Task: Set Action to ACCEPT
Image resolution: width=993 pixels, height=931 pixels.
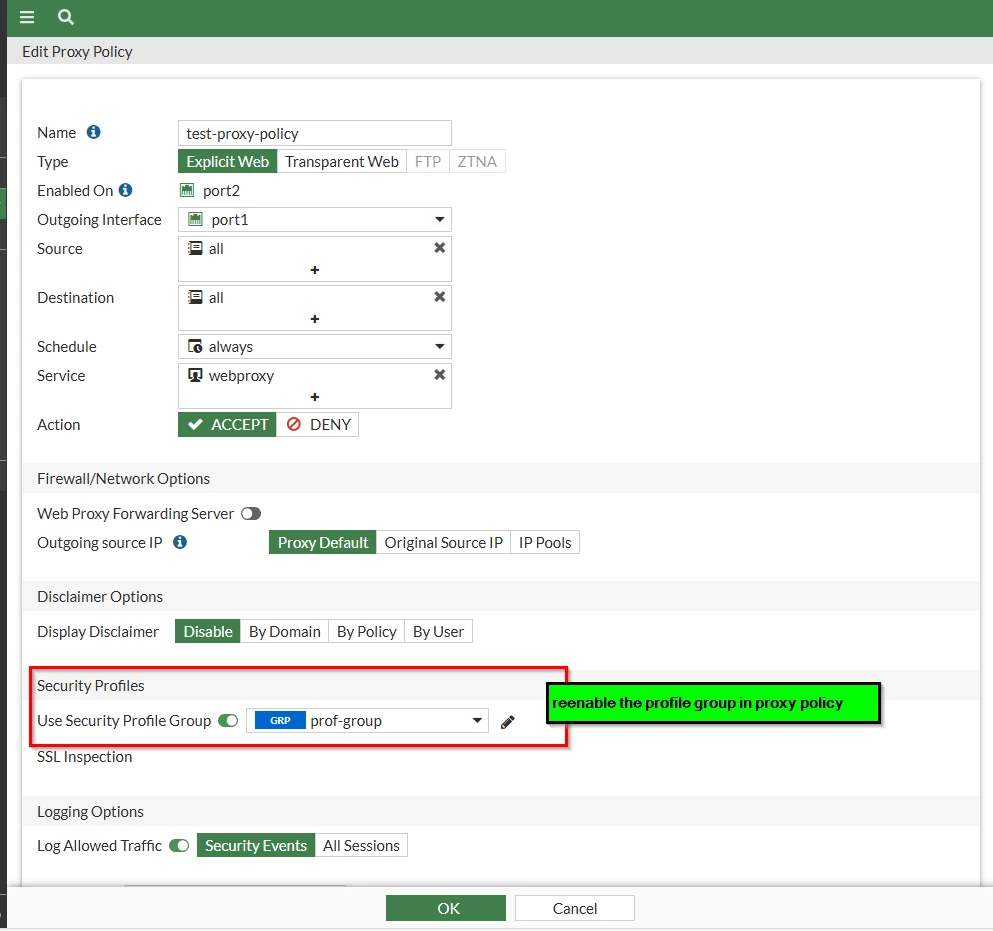Action: click(227, 424)
